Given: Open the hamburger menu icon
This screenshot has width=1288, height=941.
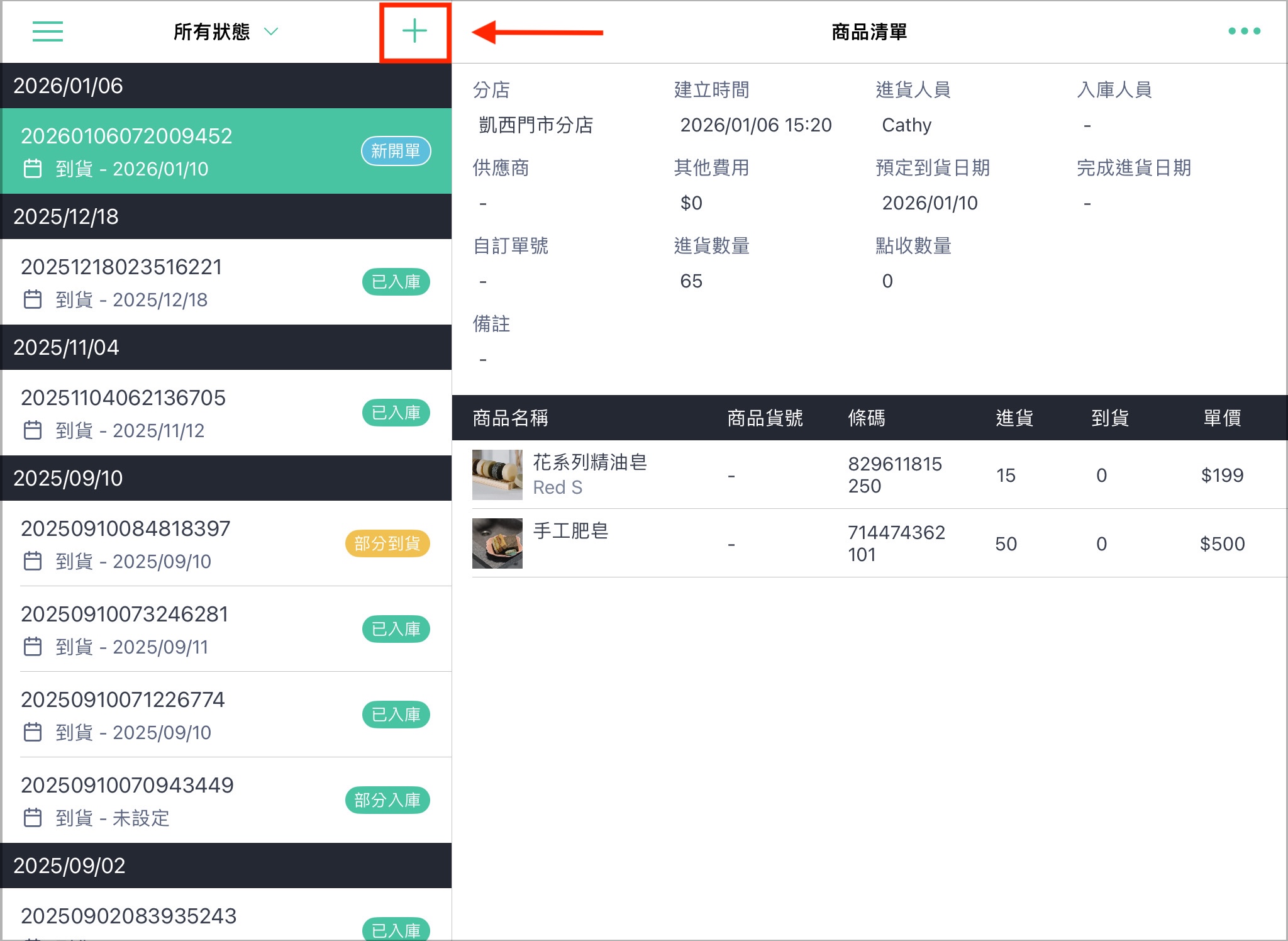Looking at the screenshot, I should click(x=48, y=31).
